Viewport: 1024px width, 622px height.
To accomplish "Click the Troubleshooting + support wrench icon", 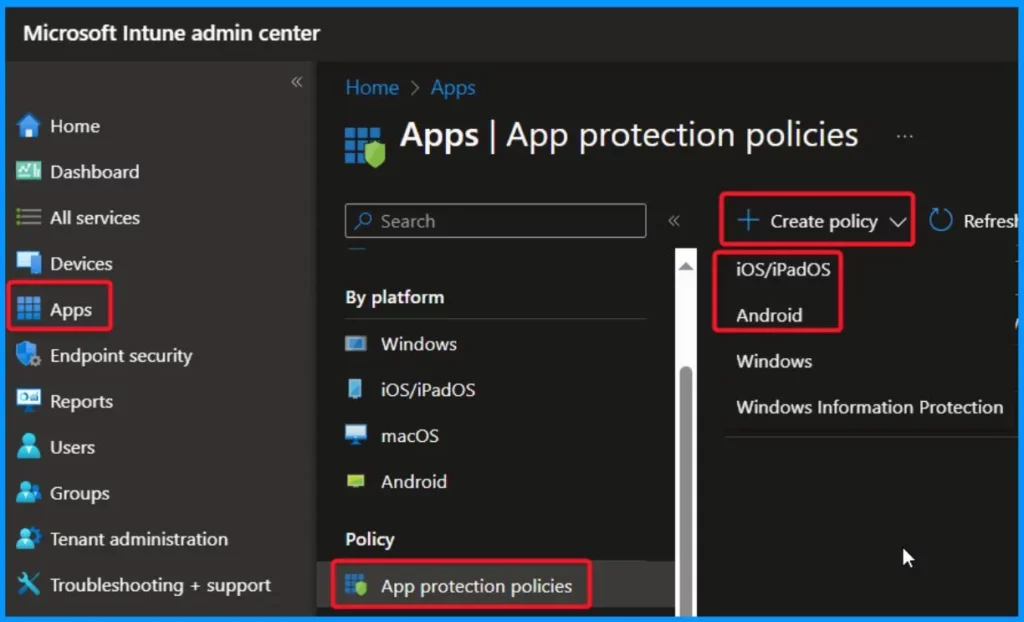I will [28, 584].
